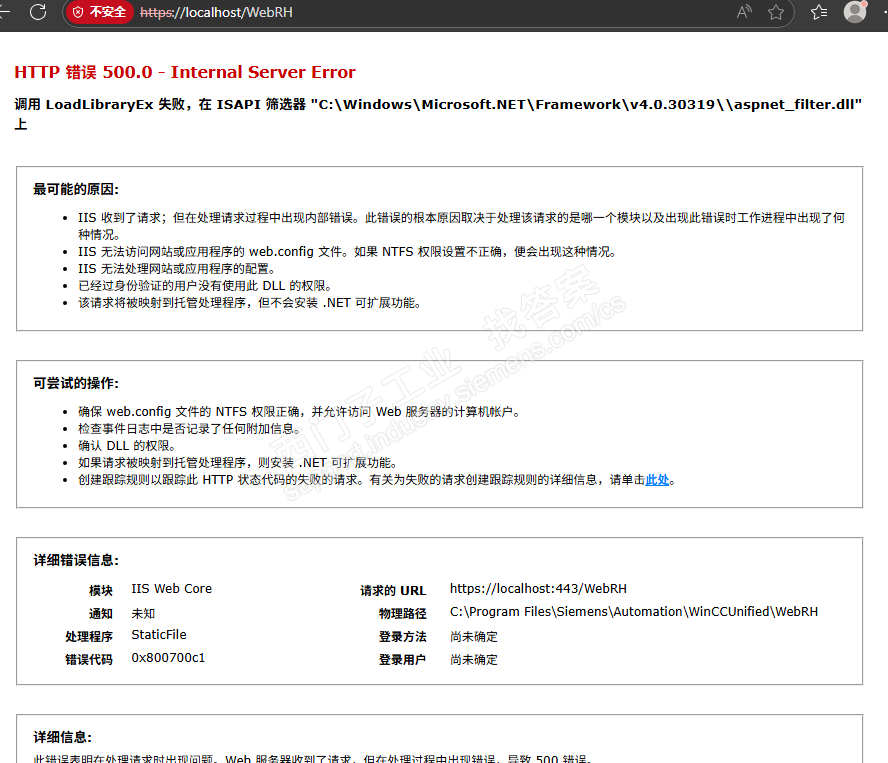Add this page to favorites star
Screen dimensions: 888x763
click(776, 12)
